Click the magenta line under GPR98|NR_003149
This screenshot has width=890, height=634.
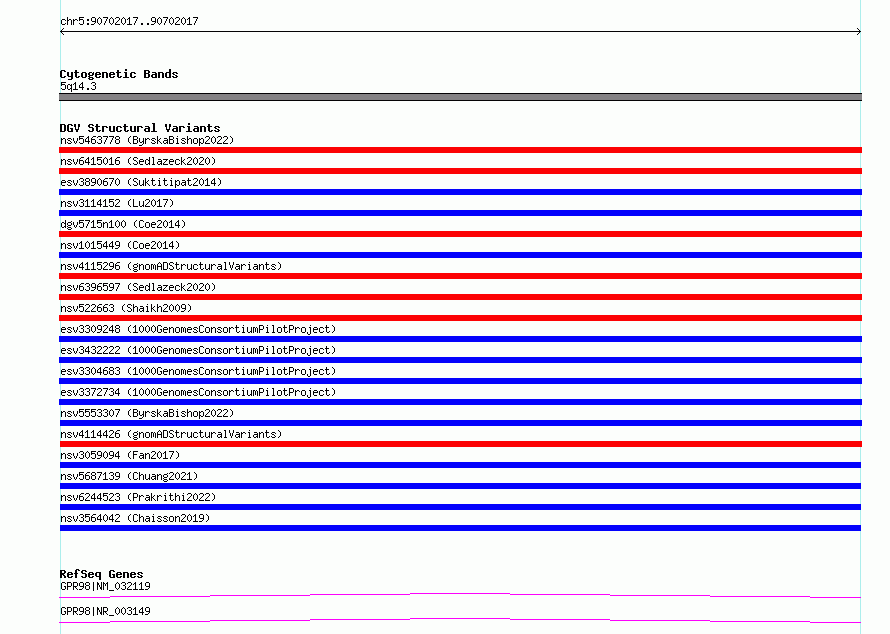(460, 620)
